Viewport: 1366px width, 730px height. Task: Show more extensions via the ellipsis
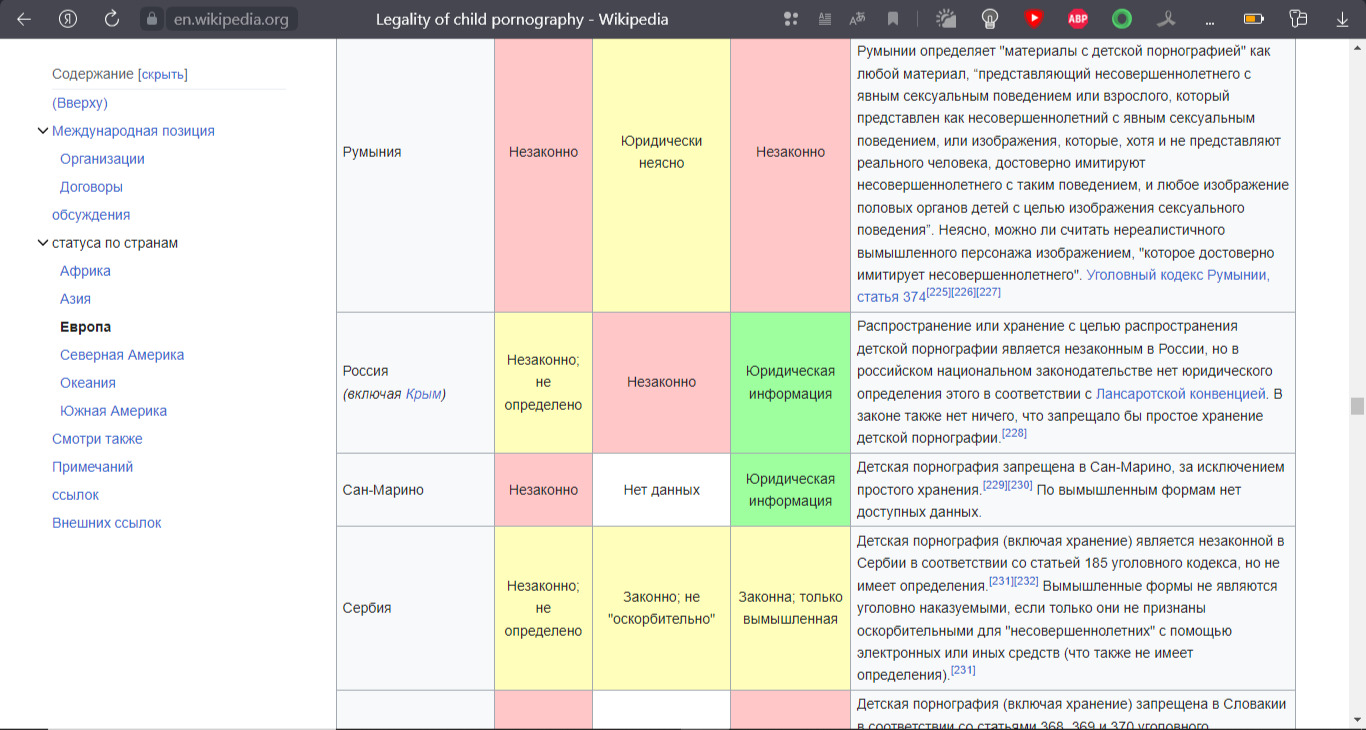(x=1210, y=19)
